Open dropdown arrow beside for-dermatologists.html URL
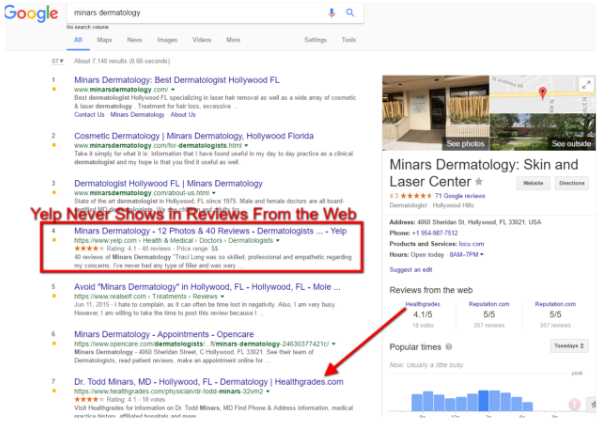This screenshot has width=613, height=423. (246, 145)
